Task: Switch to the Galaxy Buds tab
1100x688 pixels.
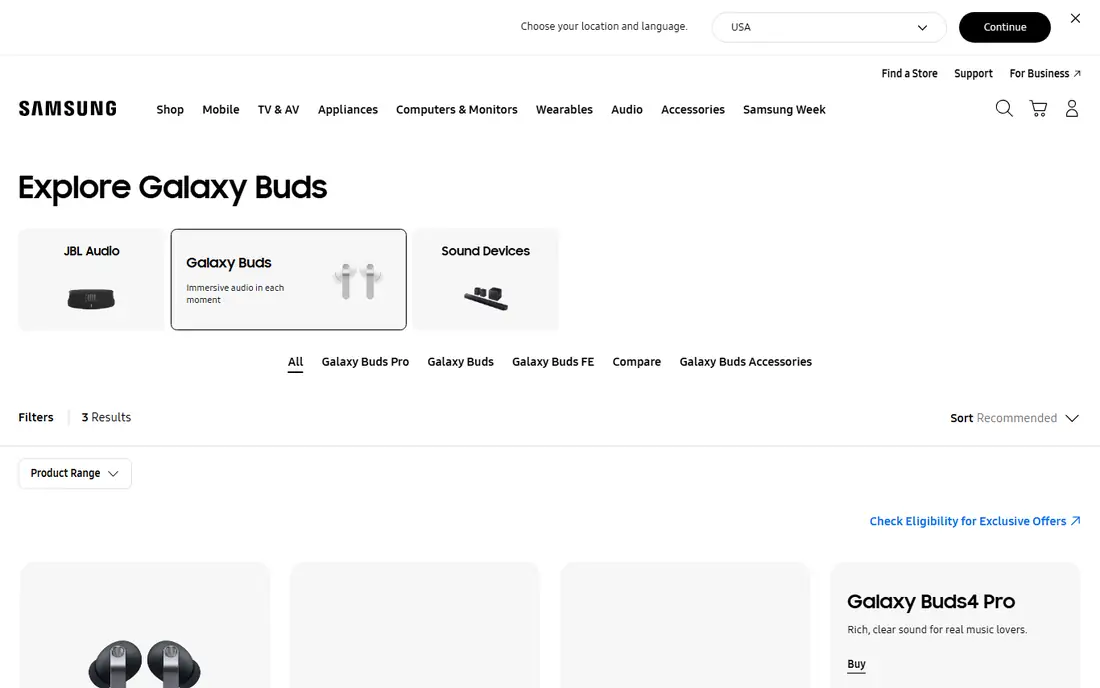Action: click(460, 362)
